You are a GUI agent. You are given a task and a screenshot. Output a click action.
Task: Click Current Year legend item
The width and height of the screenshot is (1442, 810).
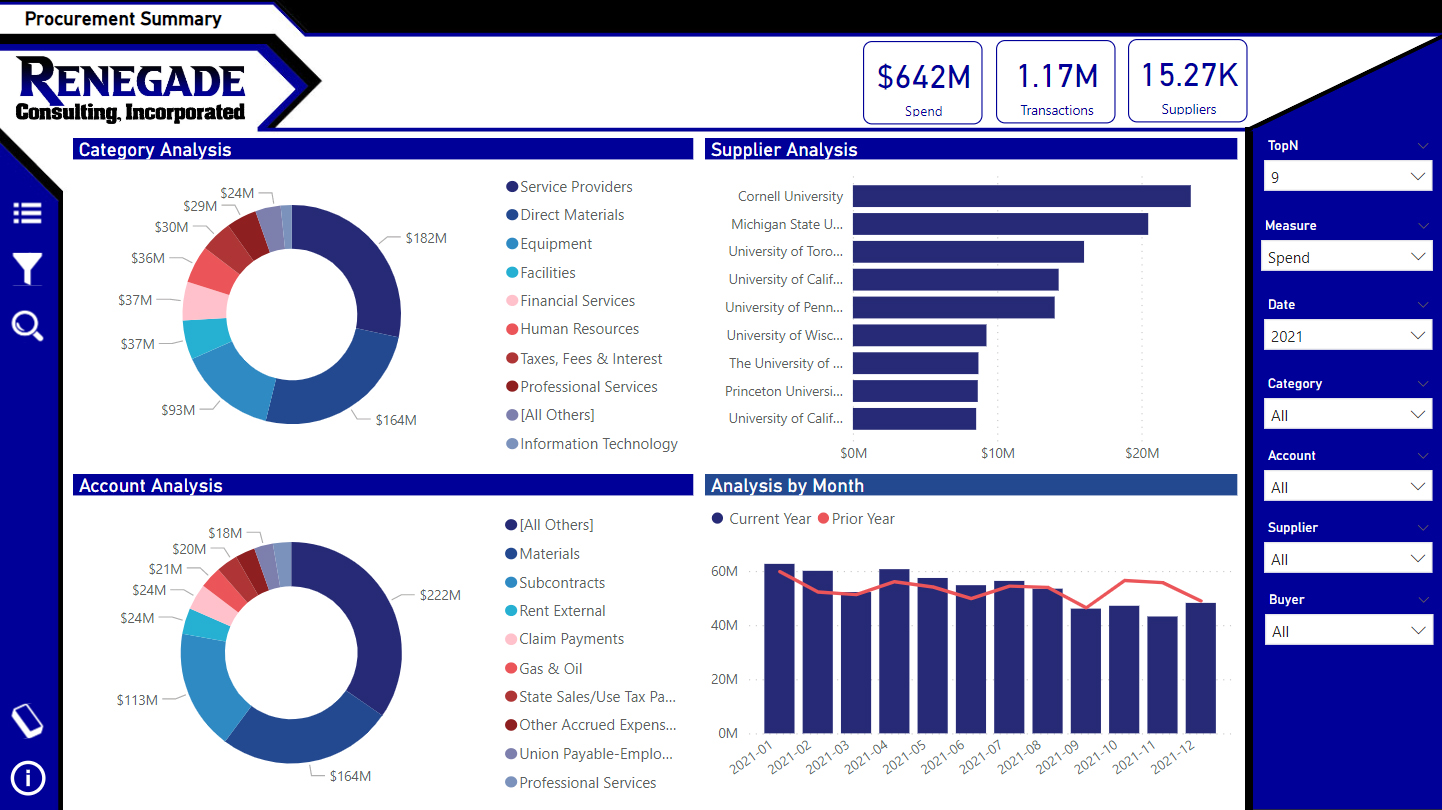coord(761,519)
